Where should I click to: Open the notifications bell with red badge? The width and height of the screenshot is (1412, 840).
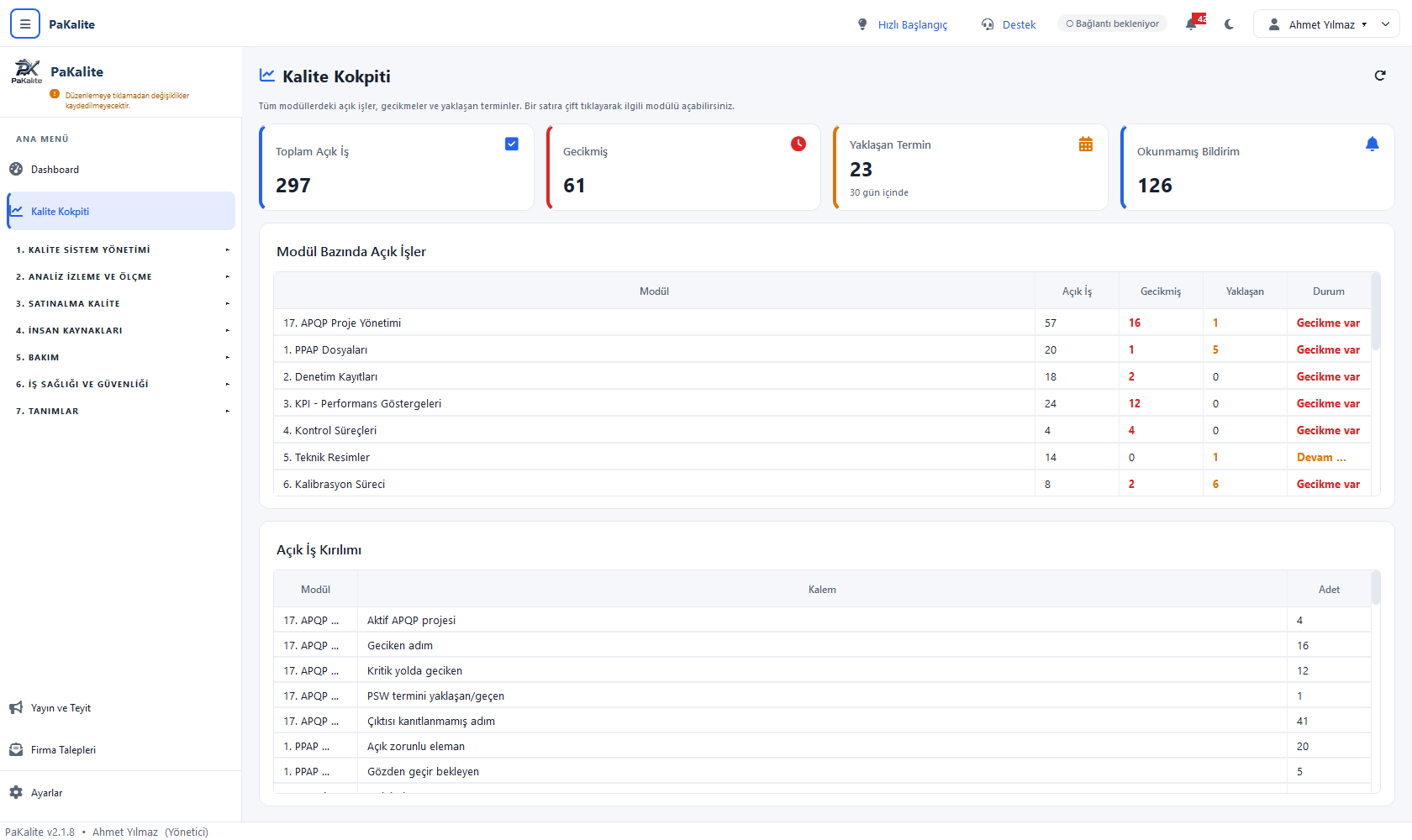[x=1193, y=24]
